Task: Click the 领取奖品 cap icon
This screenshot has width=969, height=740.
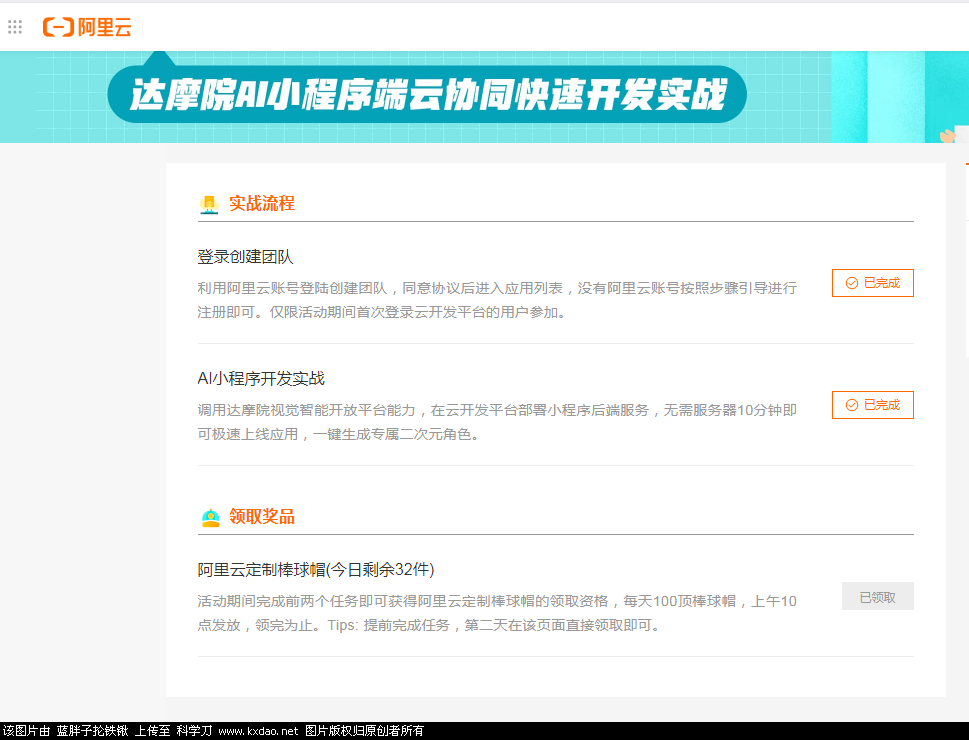Action: pyautogui.click(x=210, y=517)
